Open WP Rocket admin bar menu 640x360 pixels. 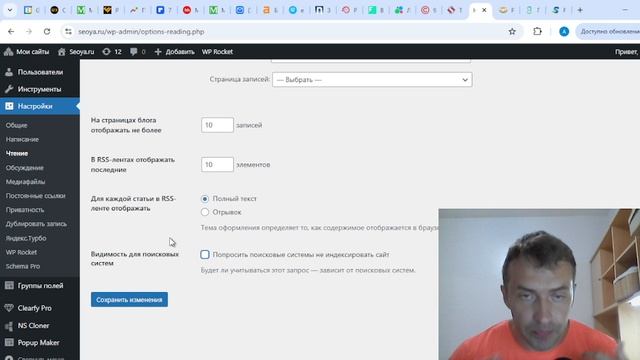tap(217, 52)
